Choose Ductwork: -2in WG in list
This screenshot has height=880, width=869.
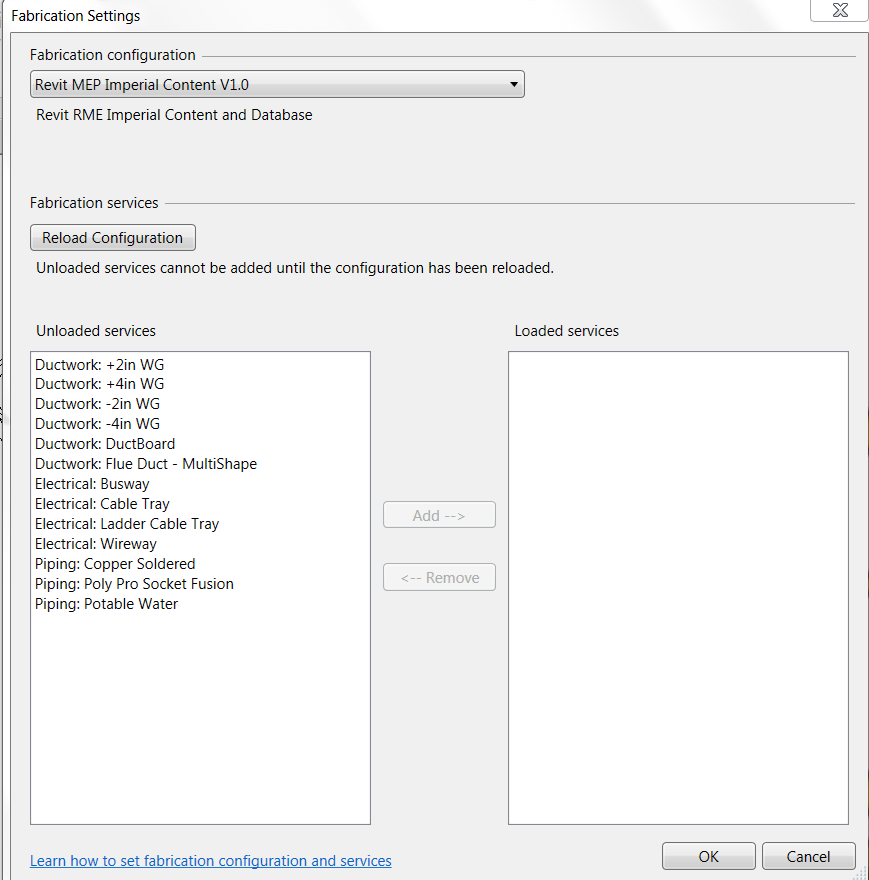click(x=97, y=404)
